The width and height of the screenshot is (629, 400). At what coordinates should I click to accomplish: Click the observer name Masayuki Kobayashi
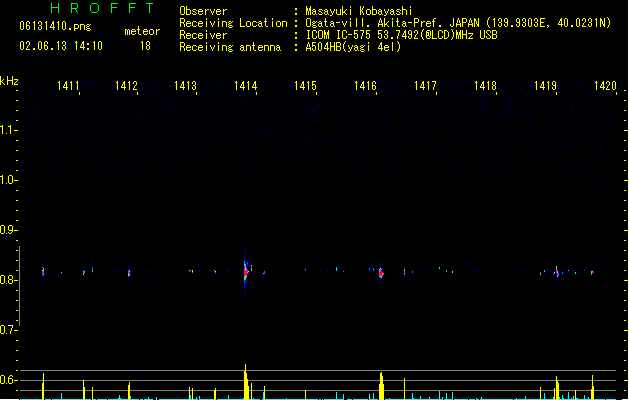359,11
